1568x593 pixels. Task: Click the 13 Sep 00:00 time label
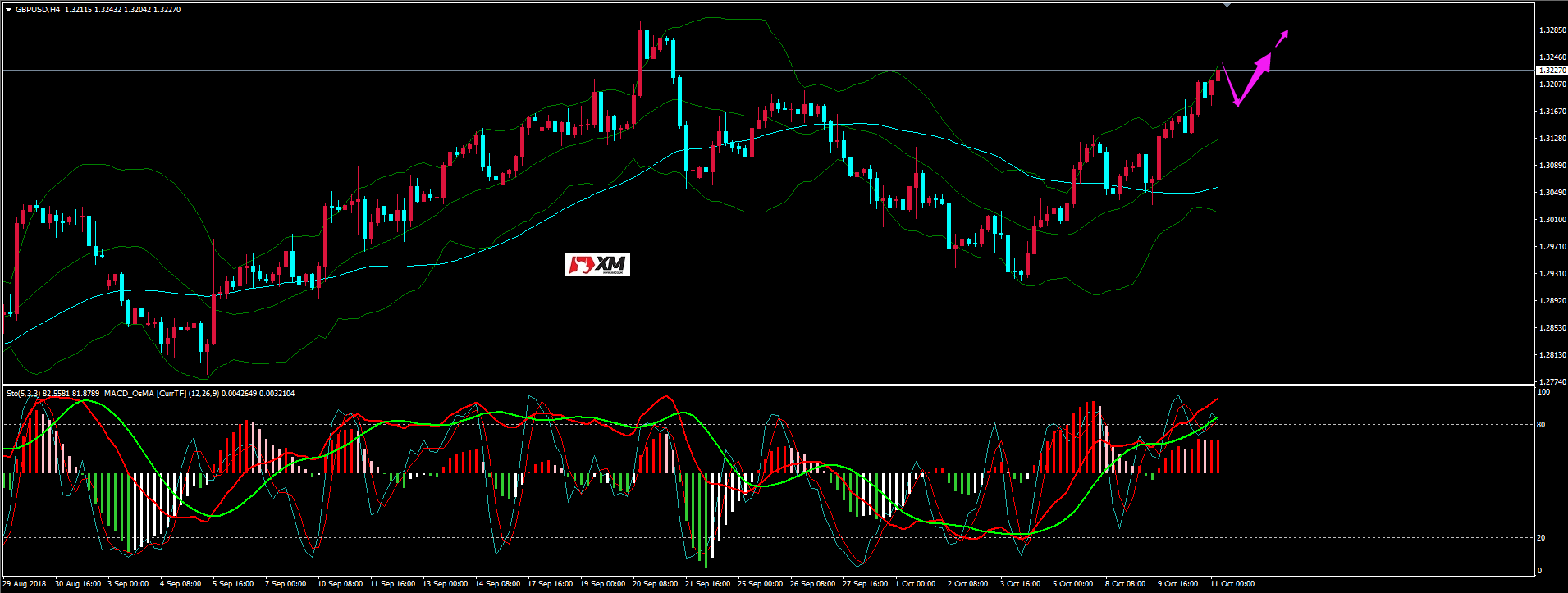pyautogui.click(x=446, y=584)
